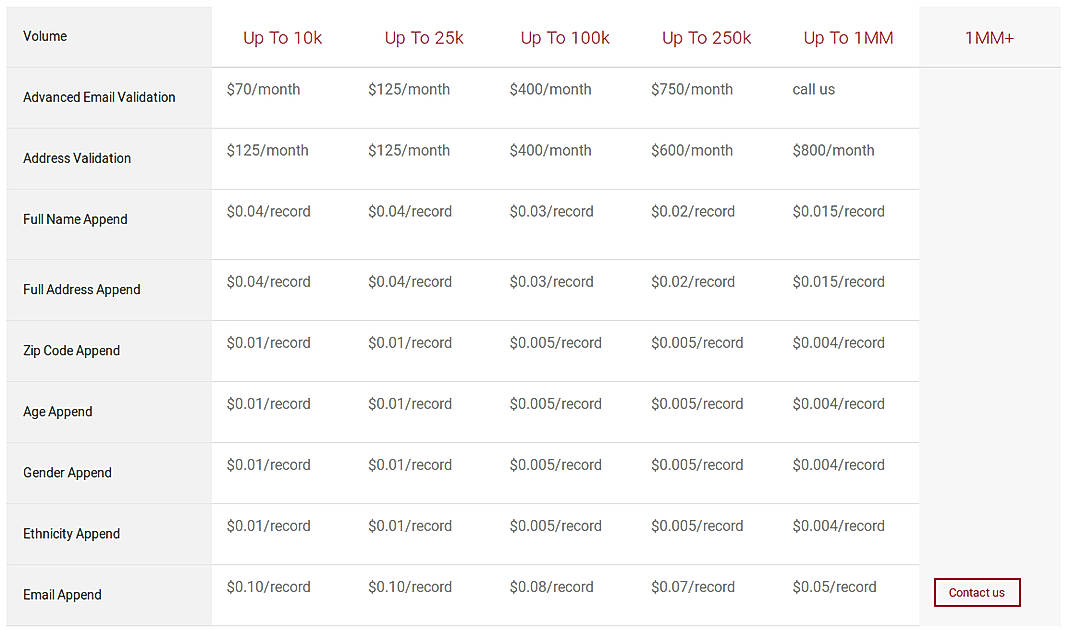1070x631 pixels.
Task: Select the Ethnicity Append row label
Action: coord(71,533)
